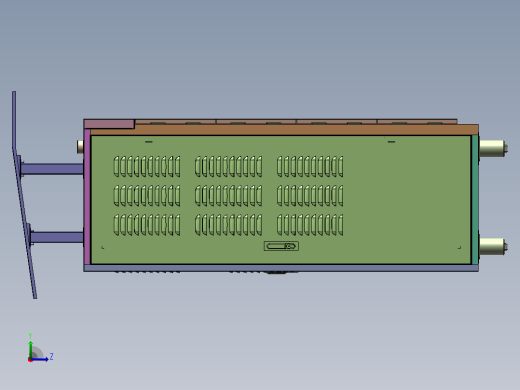Select the top-right louver vent group

pos(310,166)
